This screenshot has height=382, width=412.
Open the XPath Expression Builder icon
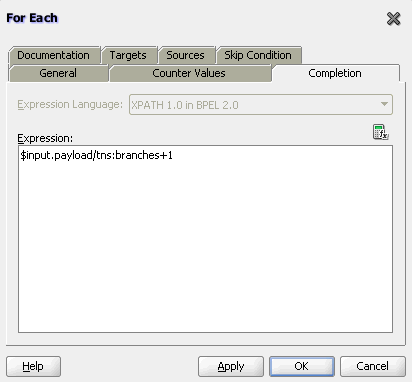(381, 132)
